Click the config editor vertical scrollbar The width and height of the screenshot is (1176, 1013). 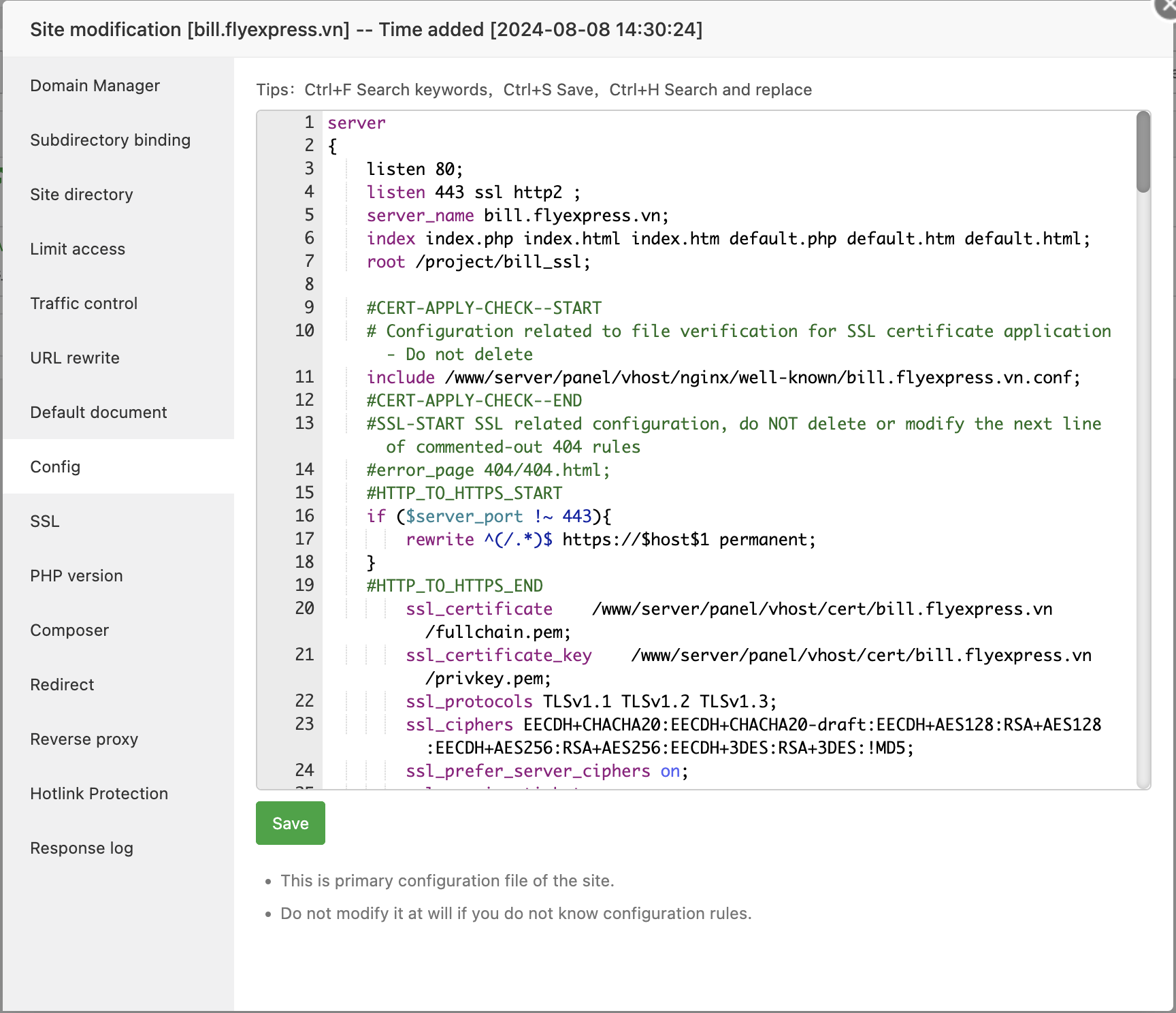pos(1143,152)
